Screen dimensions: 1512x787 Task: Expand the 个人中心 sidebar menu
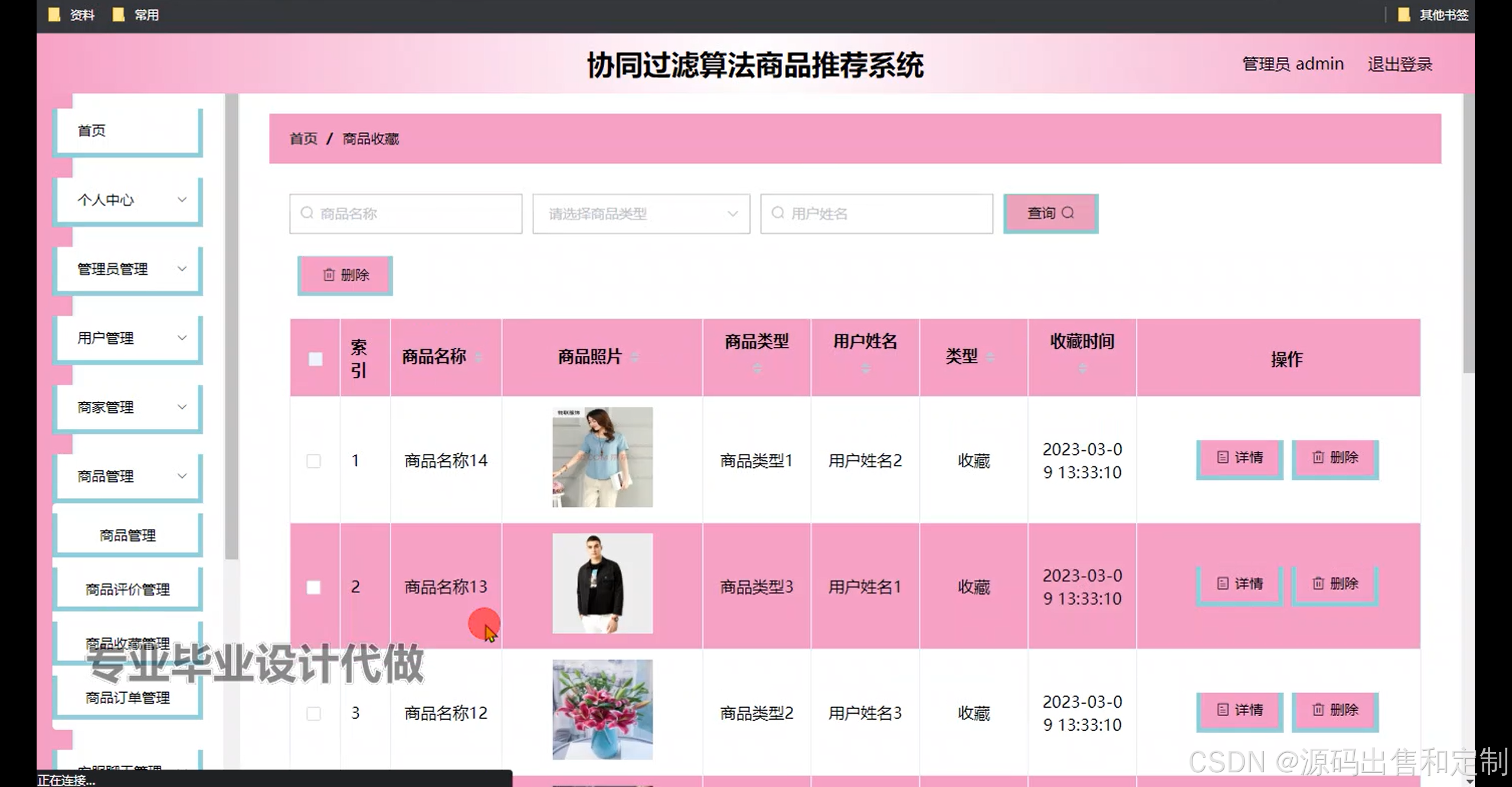128,200
